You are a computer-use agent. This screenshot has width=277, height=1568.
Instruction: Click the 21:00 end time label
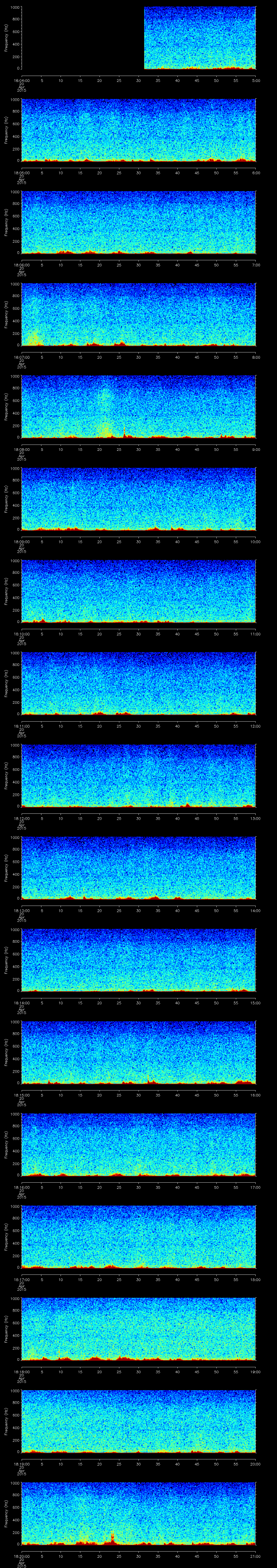(255, 1556)
